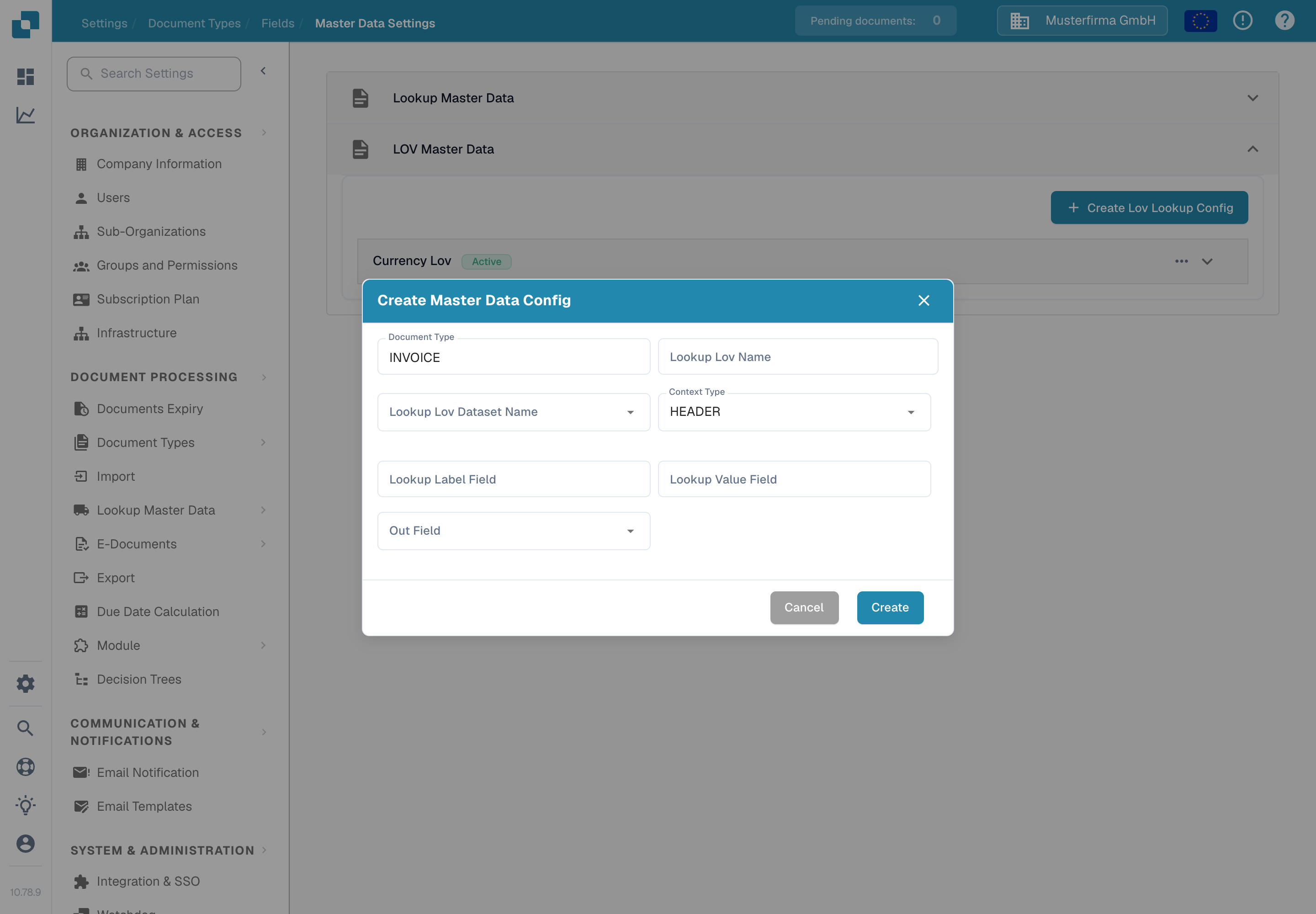
Task: Open the user profile icon in left rail
Action: [25, 844]
